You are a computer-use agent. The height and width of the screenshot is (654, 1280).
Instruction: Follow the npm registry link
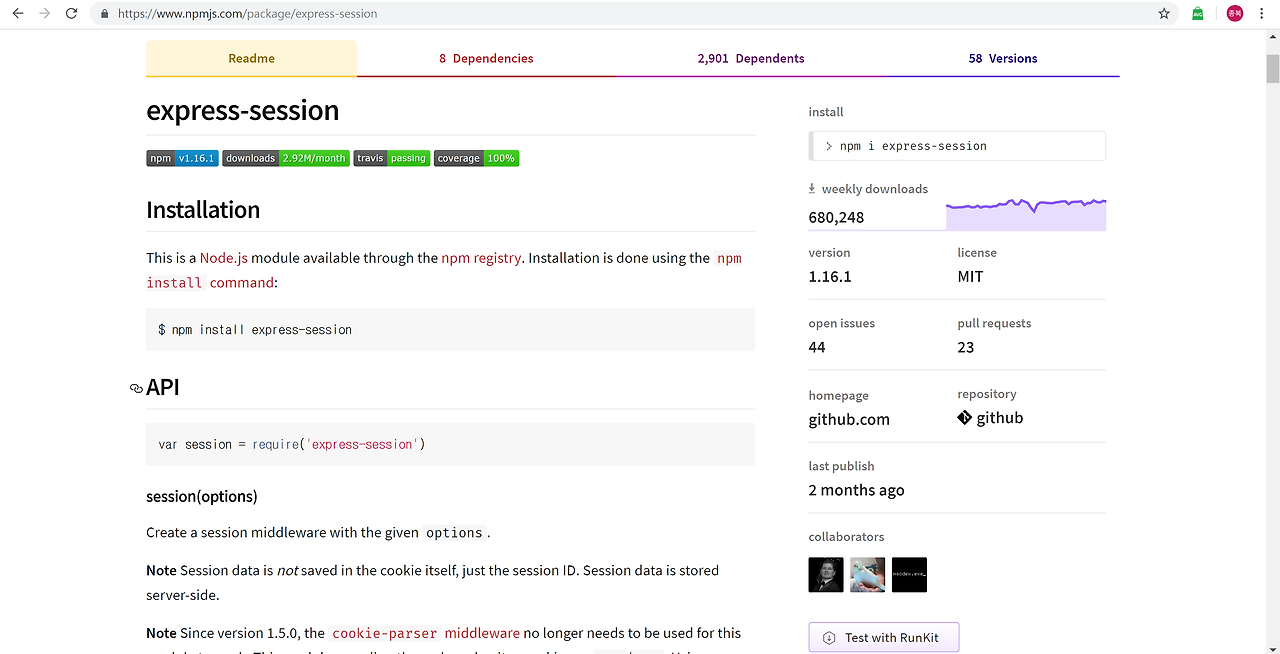[481, 258]
